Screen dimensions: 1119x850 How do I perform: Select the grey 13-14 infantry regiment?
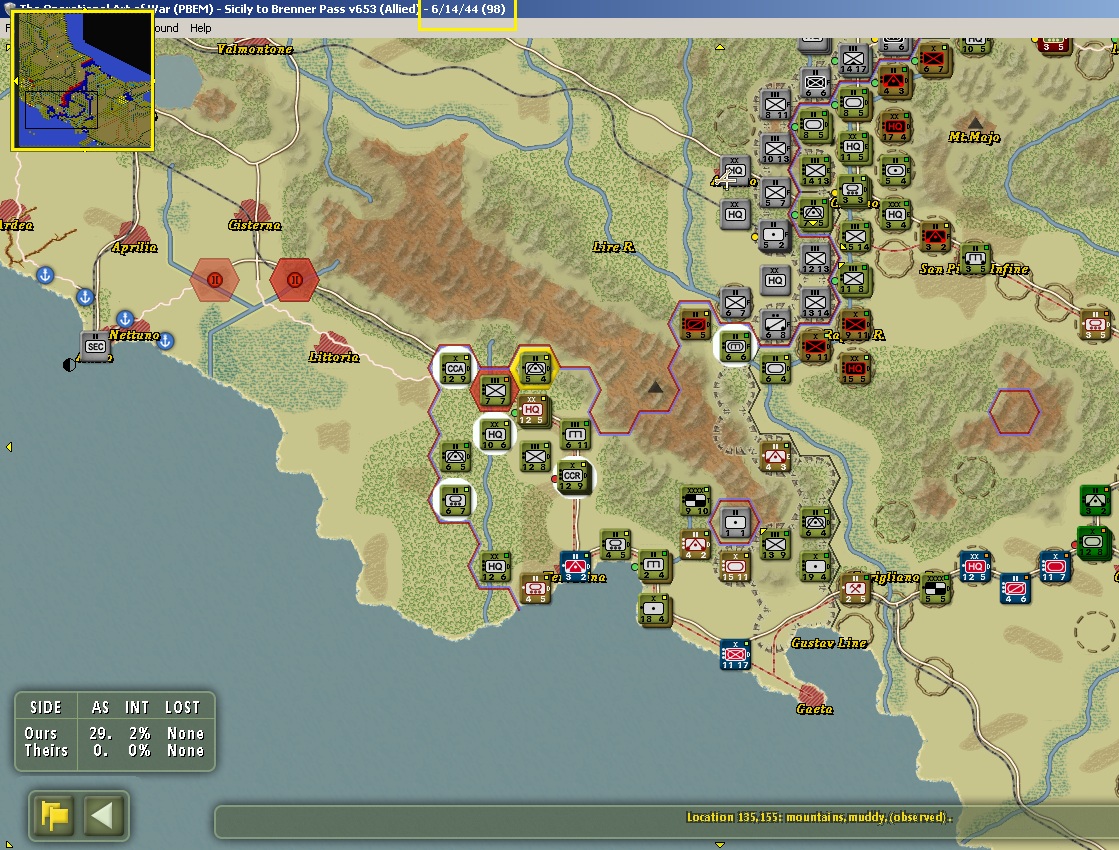pos(815,303)
